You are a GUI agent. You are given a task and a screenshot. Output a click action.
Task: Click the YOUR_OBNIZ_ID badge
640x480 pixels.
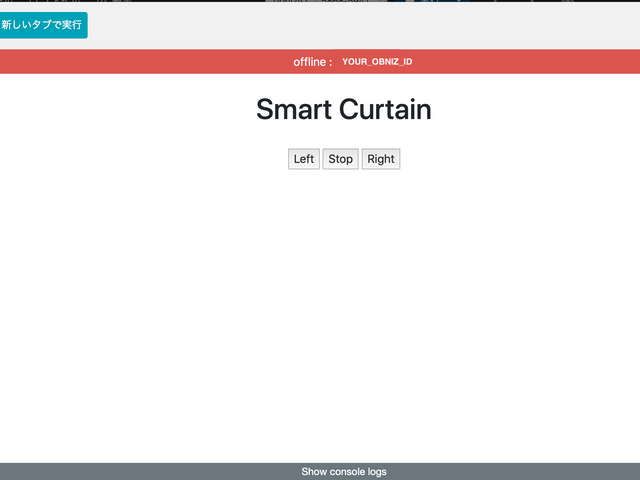click(x=377, y=62)
